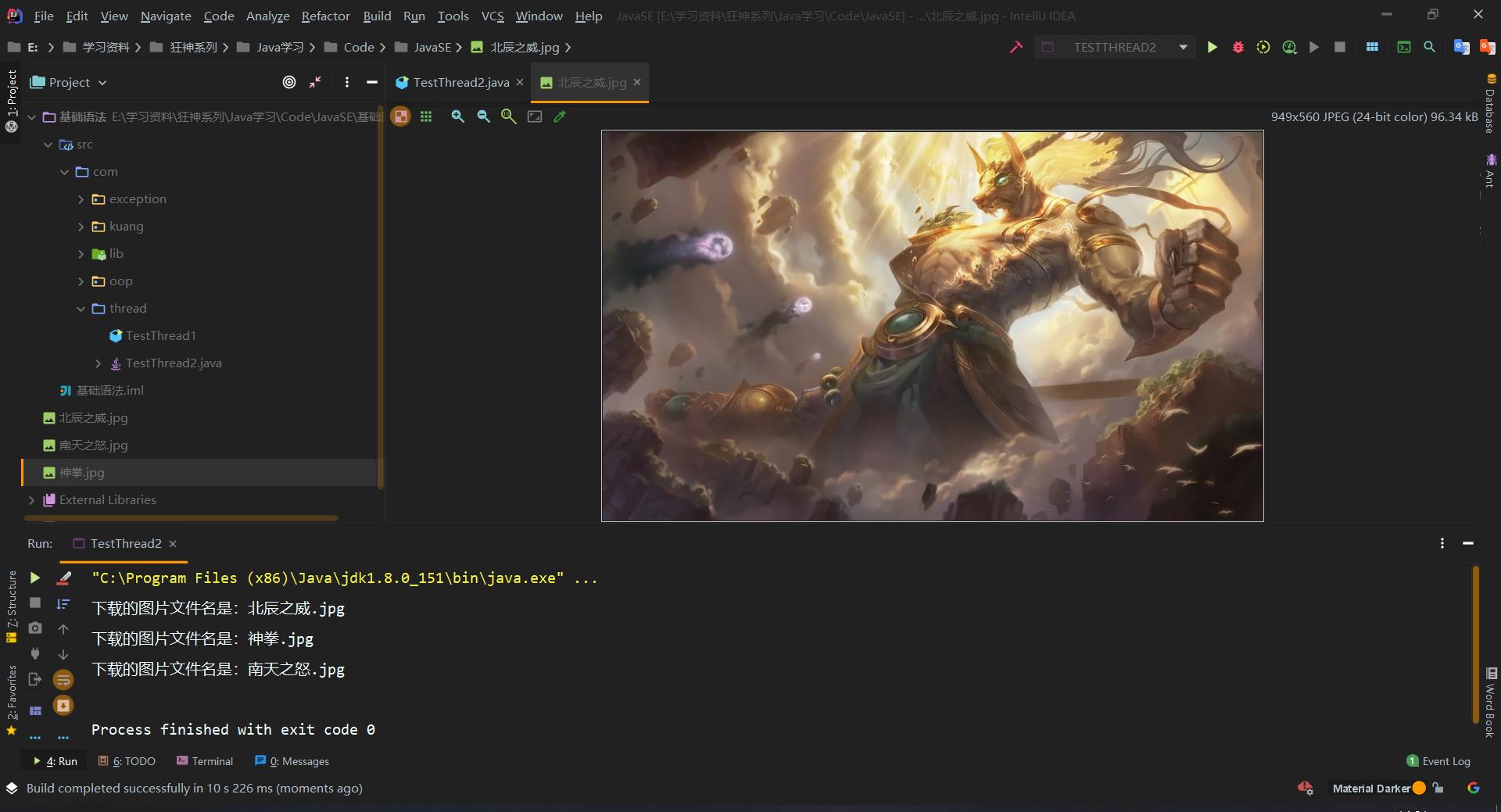This screenshot has height=812, width=1501.
Task: Dump threads with the camera icon
Action: point(35,628)
